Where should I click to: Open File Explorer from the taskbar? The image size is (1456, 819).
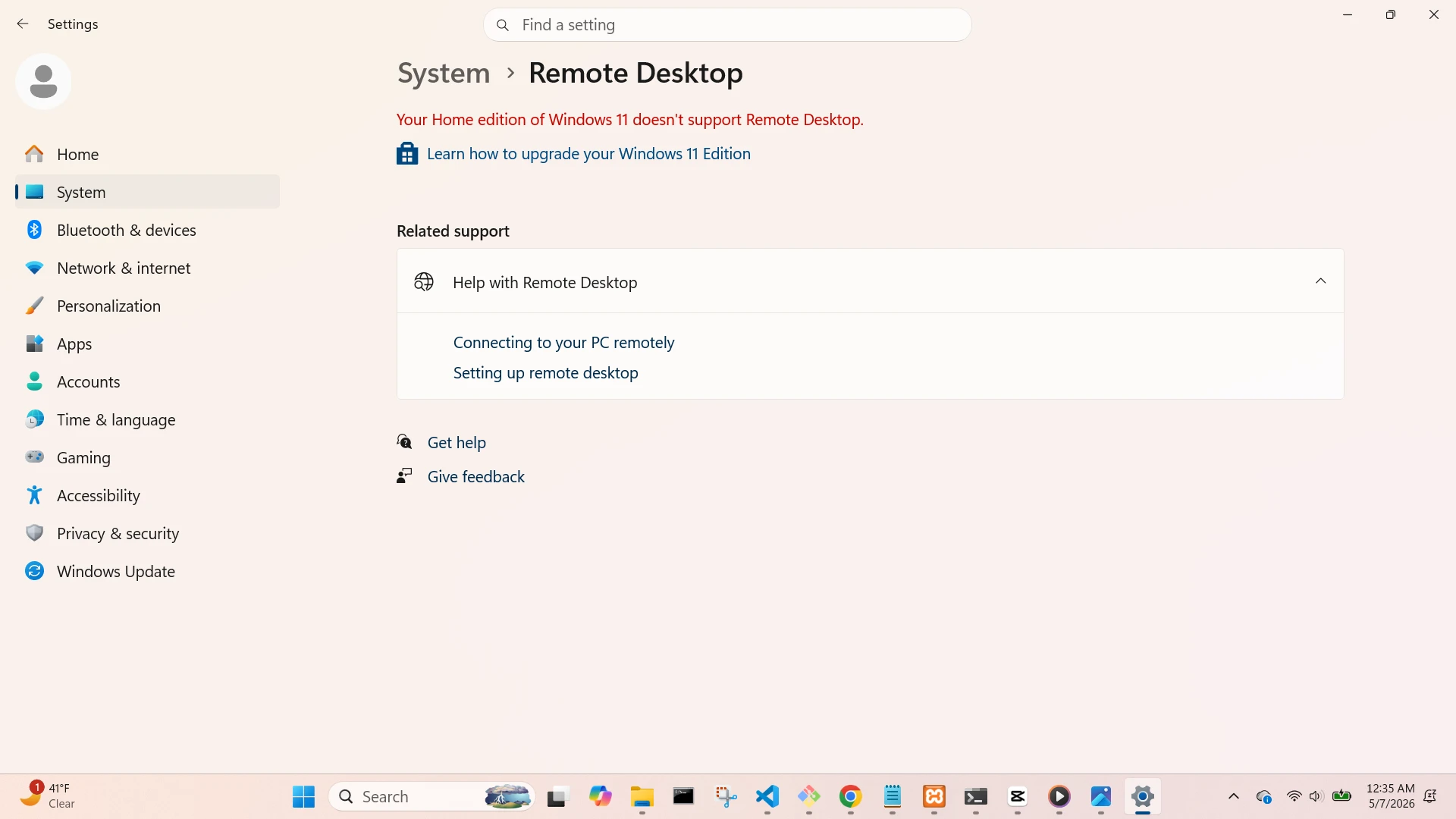[x=642, y=796]
